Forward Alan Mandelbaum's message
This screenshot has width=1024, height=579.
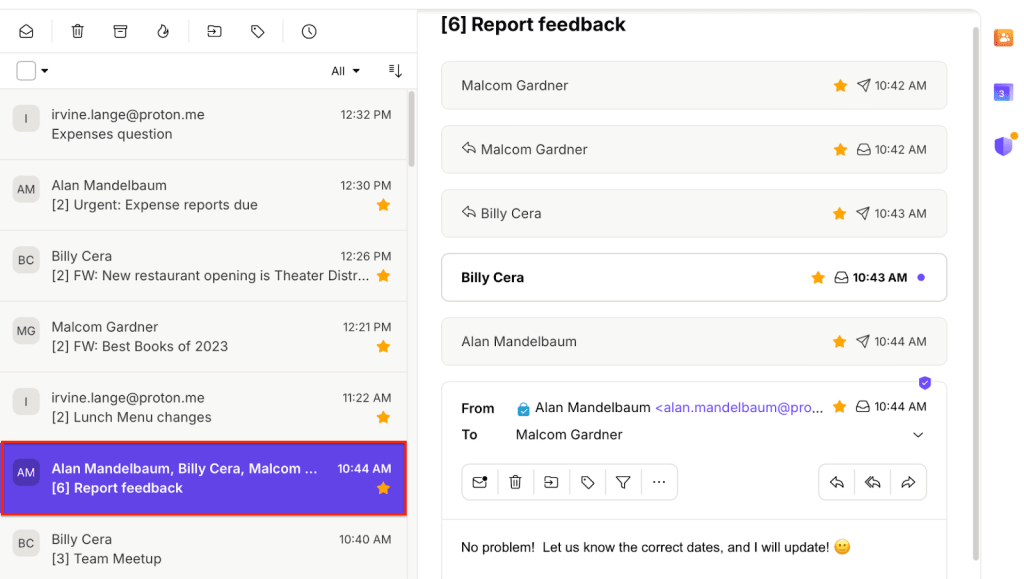(x=908, y=481)
